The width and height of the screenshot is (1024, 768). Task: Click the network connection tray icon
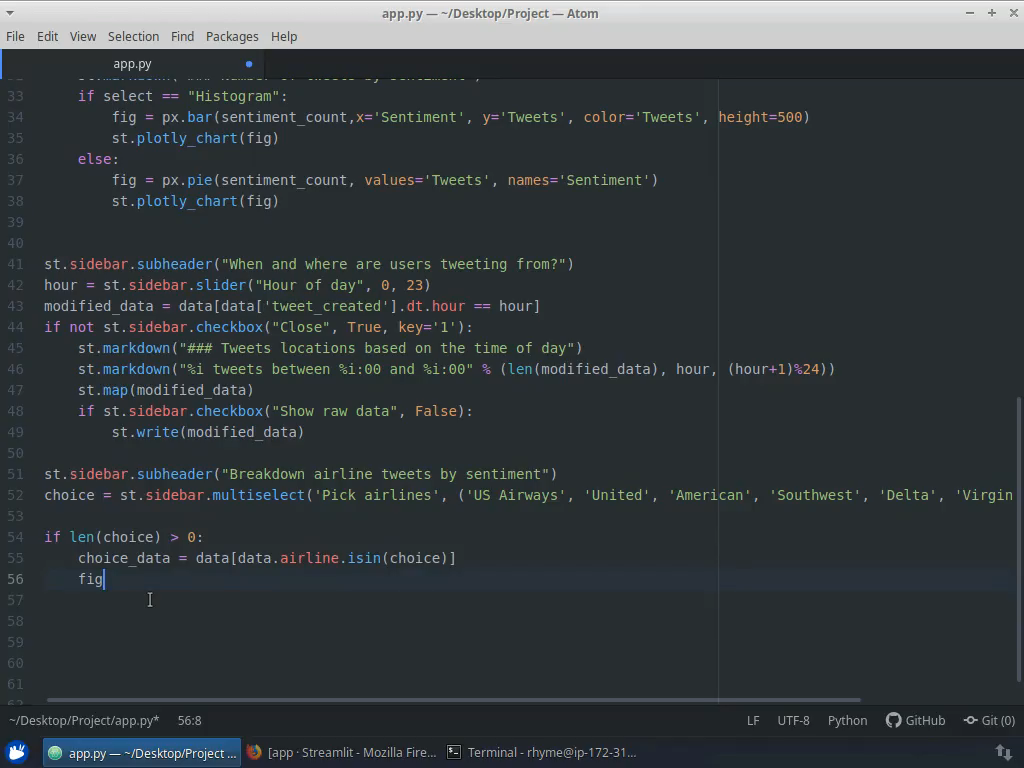click(1003, 752)
